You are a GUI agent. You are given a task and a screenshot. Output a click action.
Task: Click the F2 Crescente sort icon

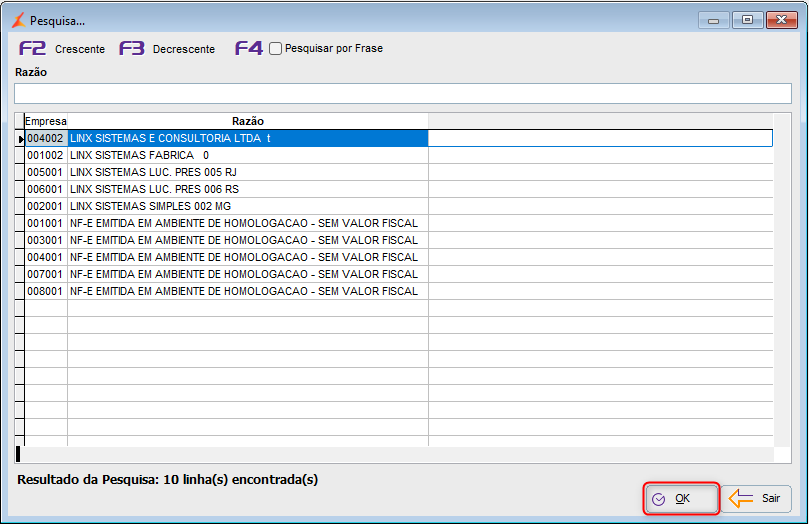tap(33, 48)
